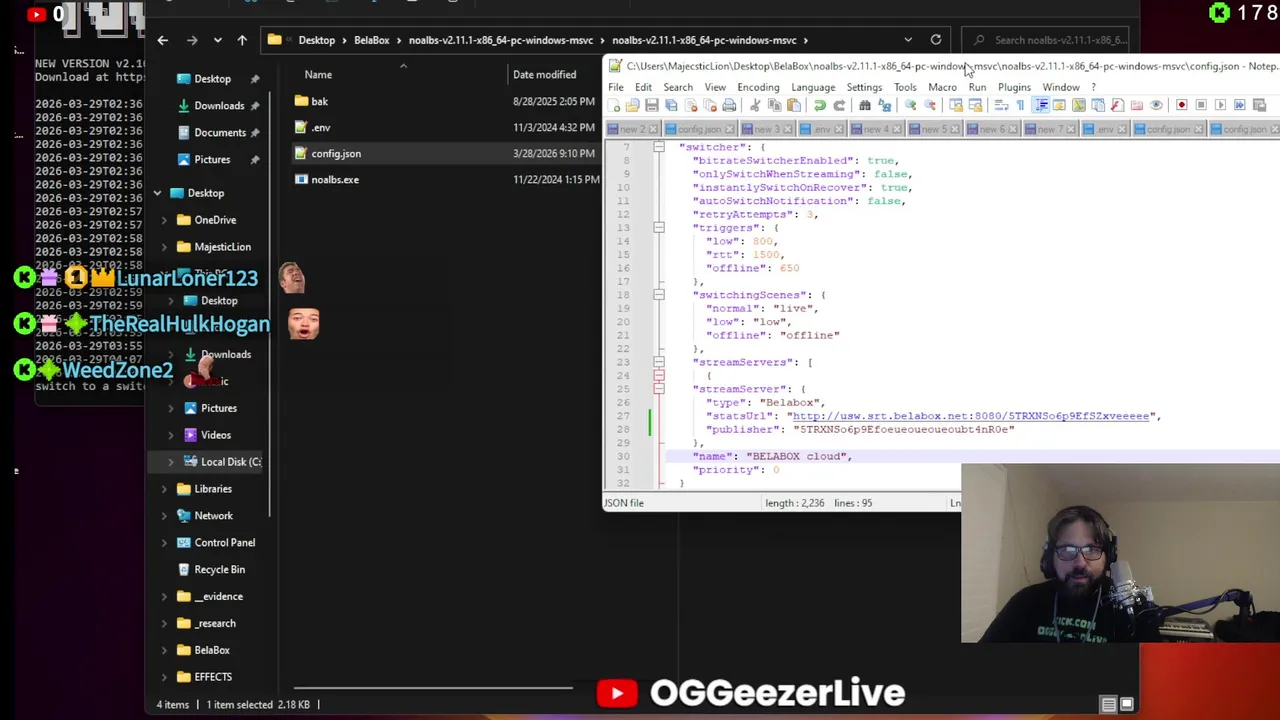The image size is (1280, 720).
Task: Save the file using the floppy disk icon
Action: point(652,105)
